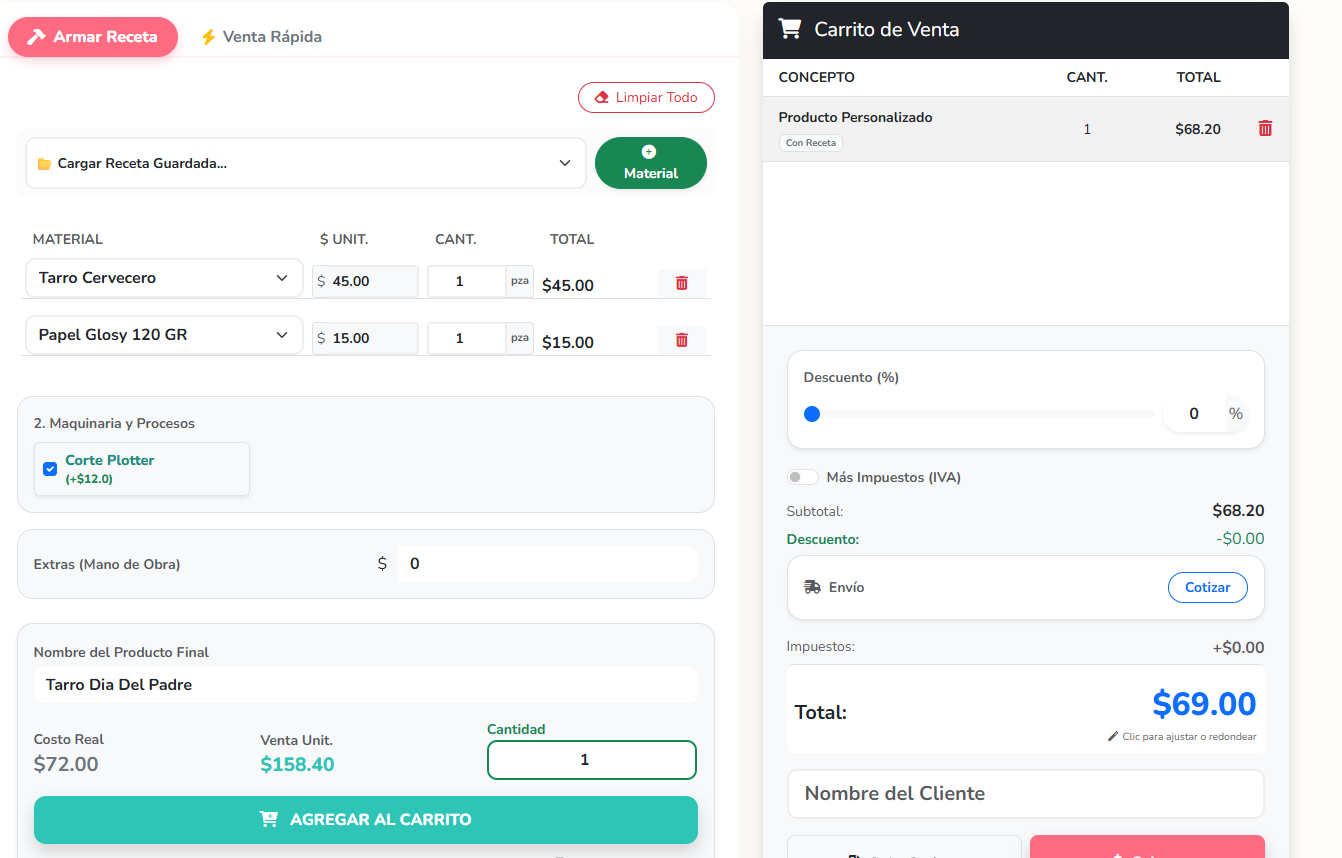Click the Cantidad input field
The width and height of the screenshot is (1342, 858).
tap(592, 760)
